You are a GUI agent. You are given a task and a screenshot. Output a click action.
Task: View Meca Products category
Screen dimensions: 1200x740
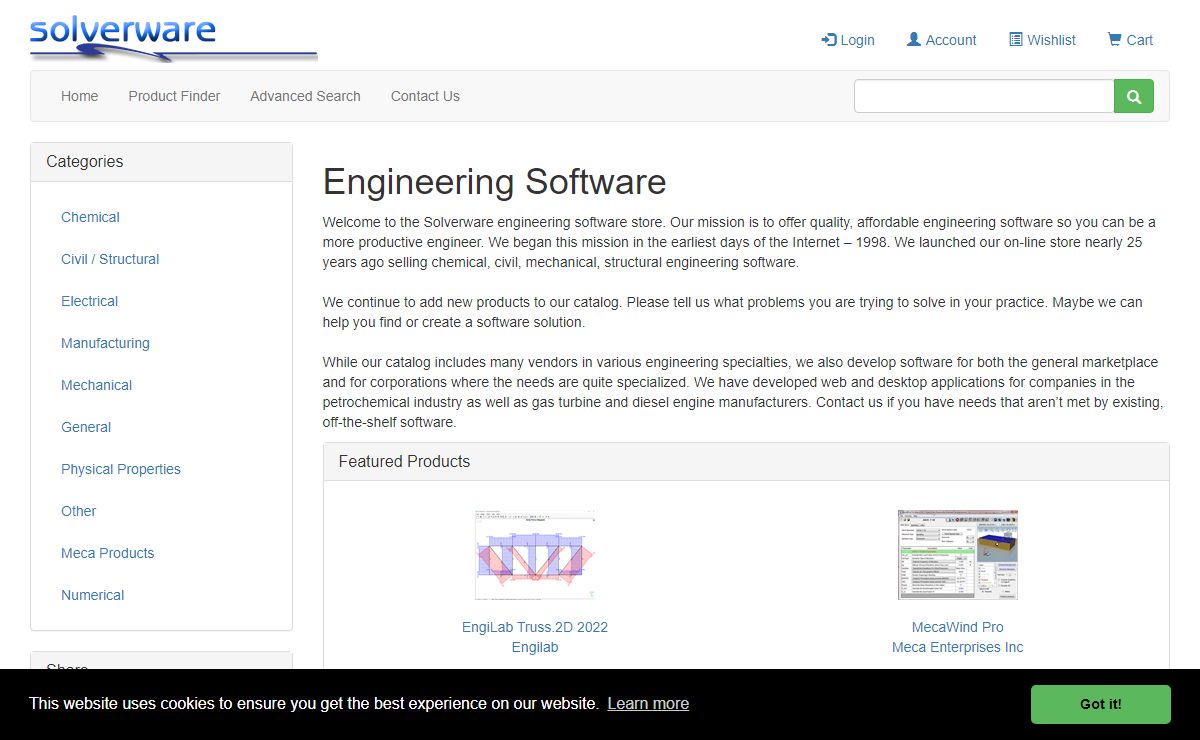[107, 553]
